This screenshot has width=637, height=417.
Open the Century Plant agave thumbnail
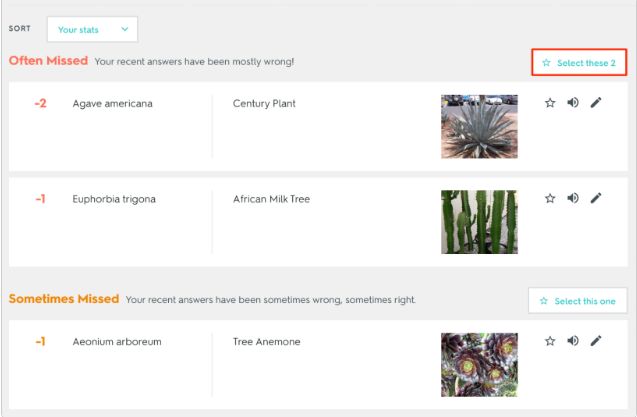[479, 126]
